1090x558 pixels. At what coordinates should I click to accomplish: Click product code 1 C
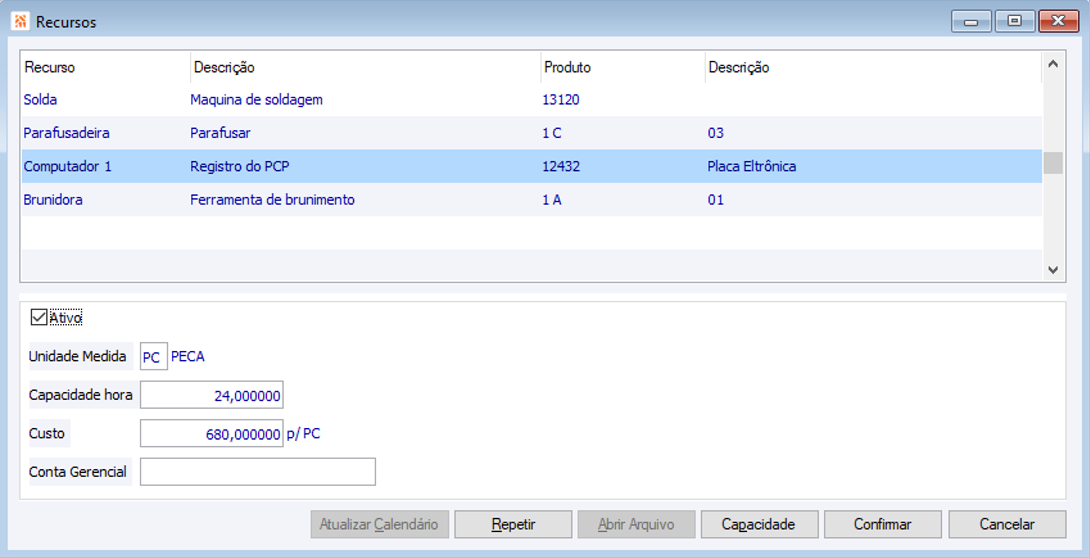(552, 133)
